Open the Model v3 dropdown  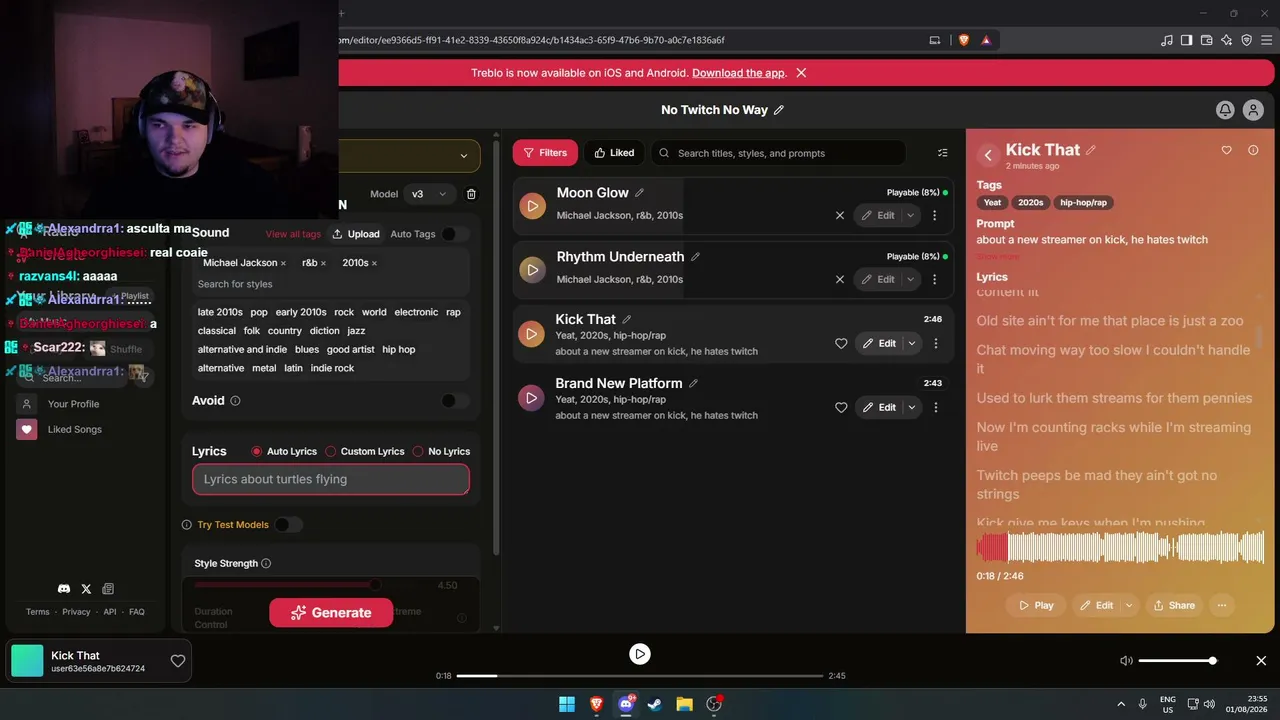coord(430,194)
